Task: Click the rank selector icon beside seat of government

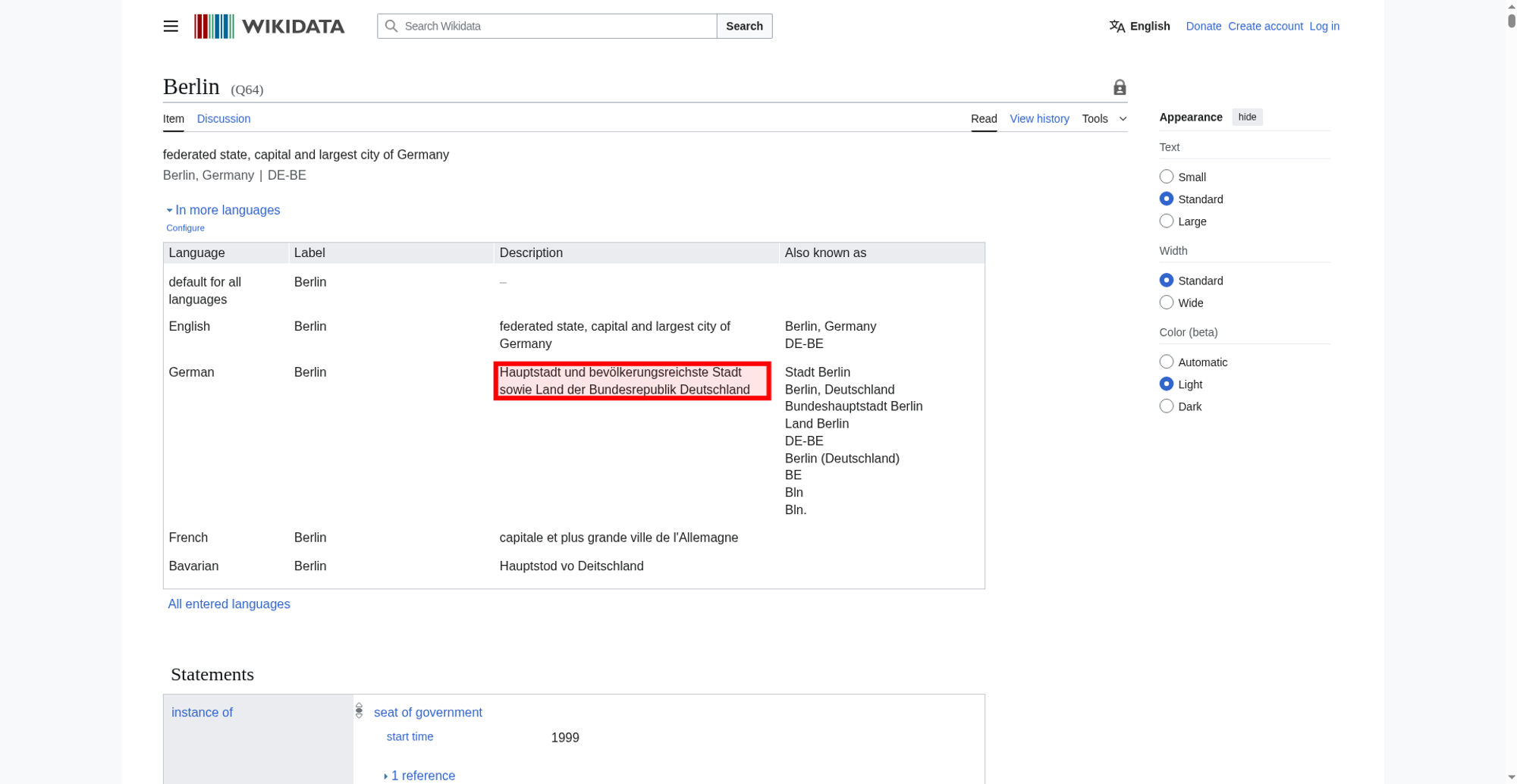Action: point(360,711)
